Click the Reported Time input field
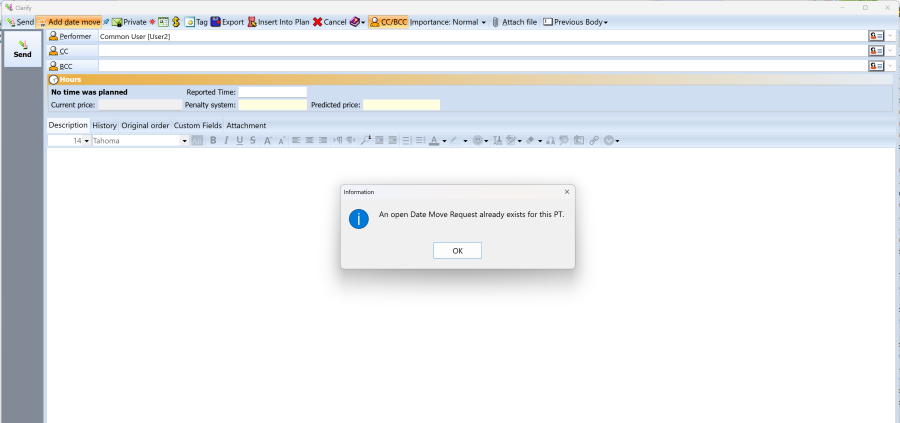 point(273,92)
